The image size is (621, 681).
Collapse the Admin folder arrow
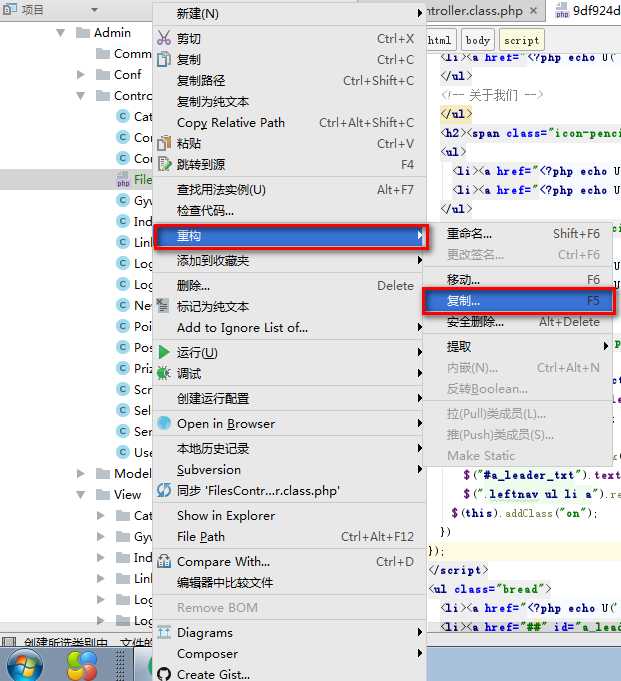click(61, 33)
